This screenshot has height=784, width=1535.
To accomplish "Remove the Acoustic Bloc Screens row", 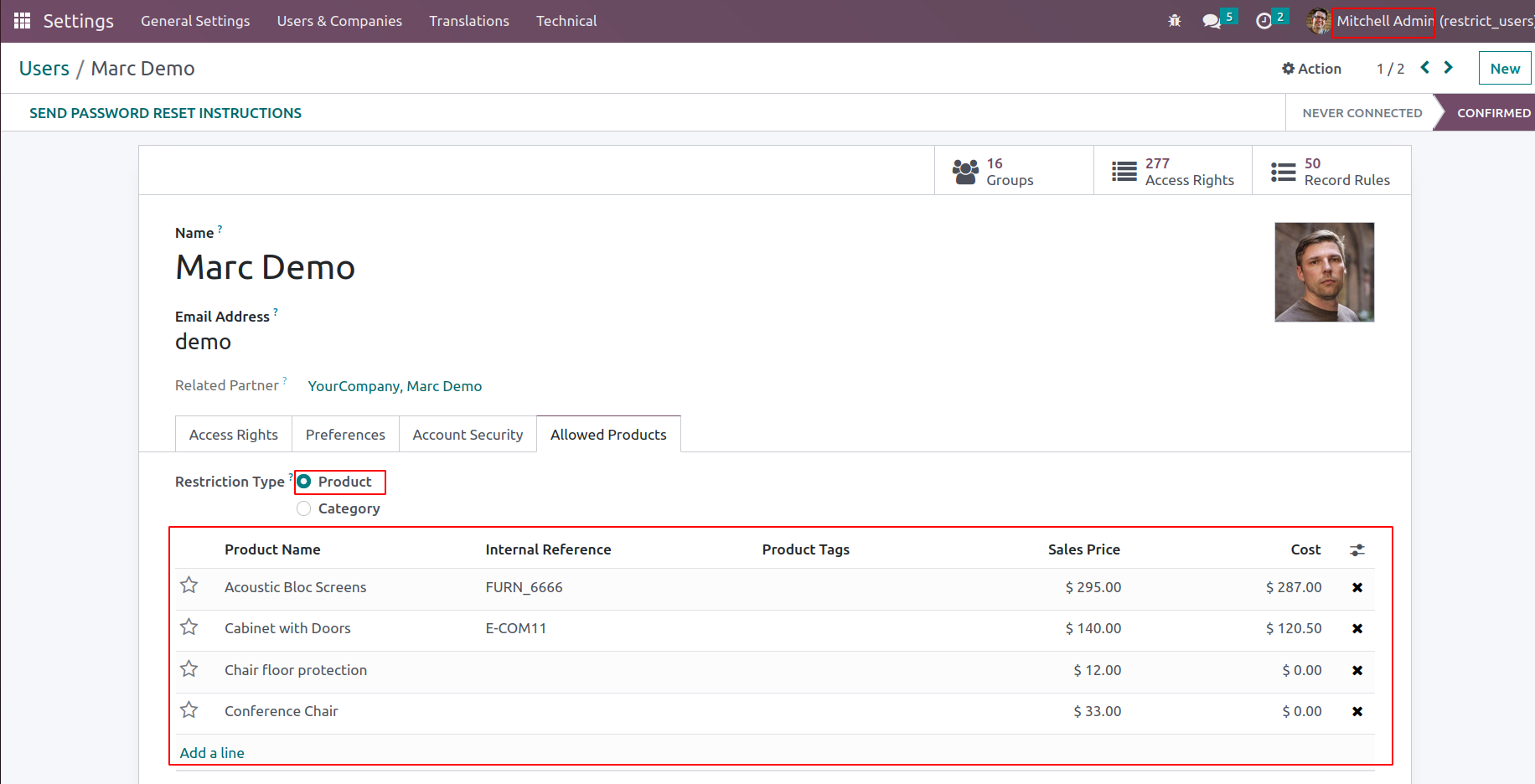I will pyautogui.click(x=1357, y=588).
